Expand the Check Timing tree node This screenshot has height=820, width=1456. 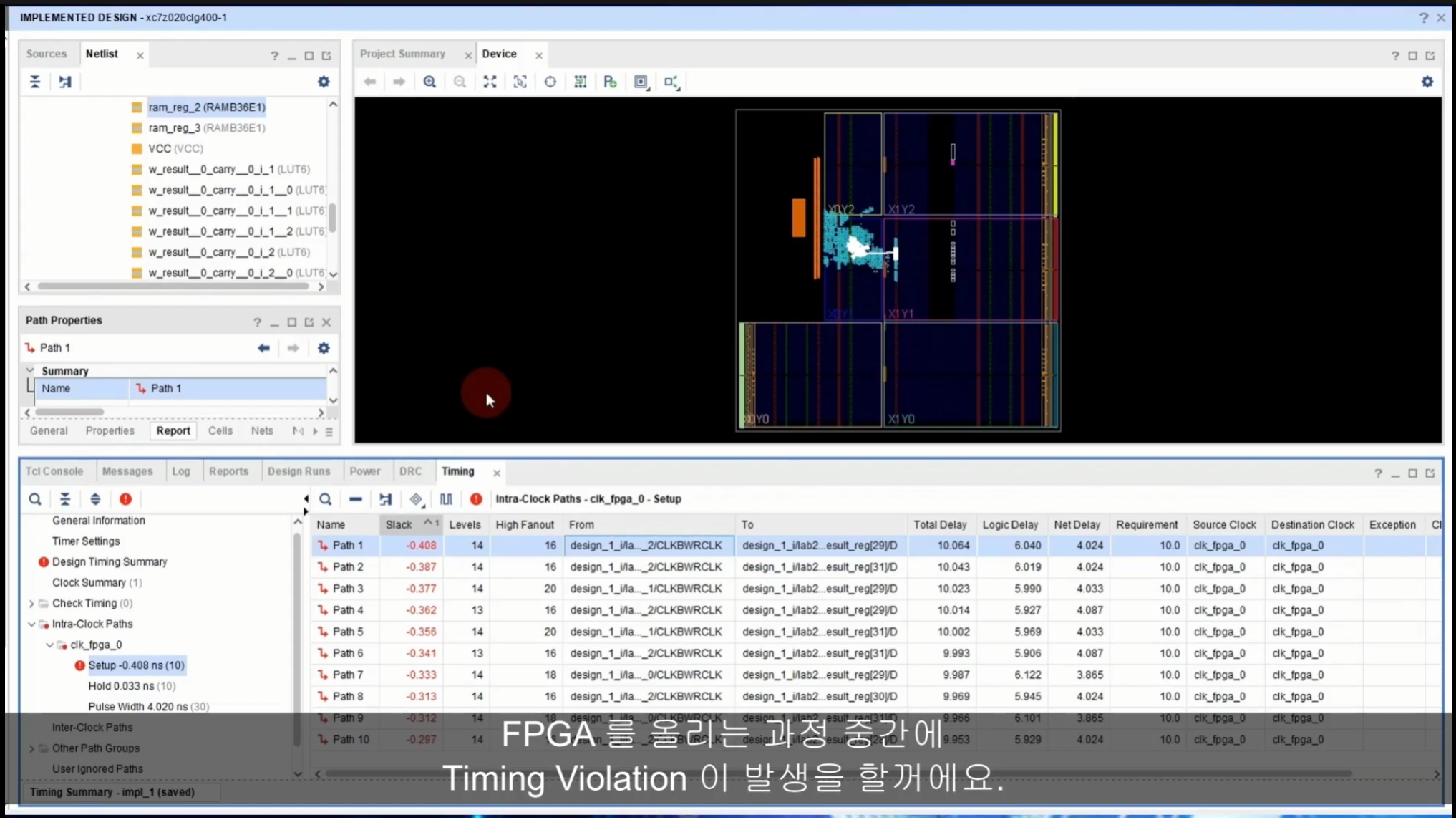31,604
